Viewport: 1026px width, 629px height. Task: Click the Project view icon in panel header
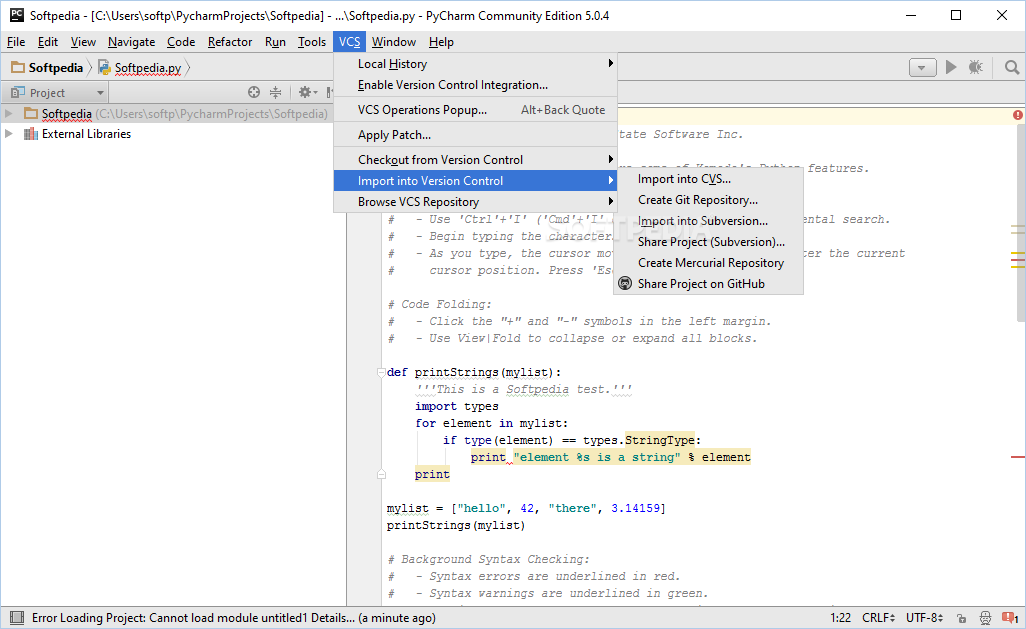(18, 92)
